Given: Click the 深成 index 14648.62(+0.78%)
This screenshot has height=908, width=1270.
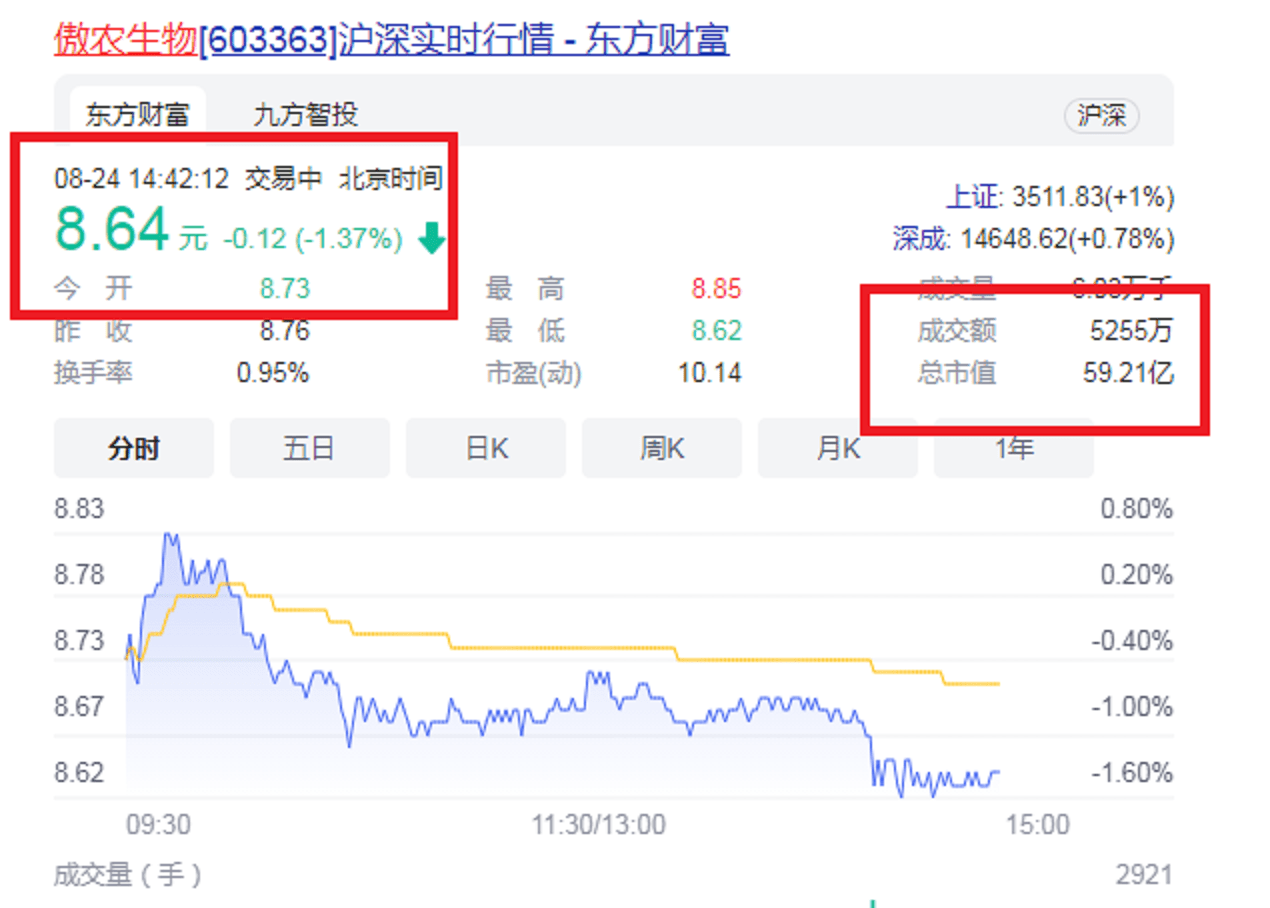Looking at the screenshot, I should coord(1034,239).
